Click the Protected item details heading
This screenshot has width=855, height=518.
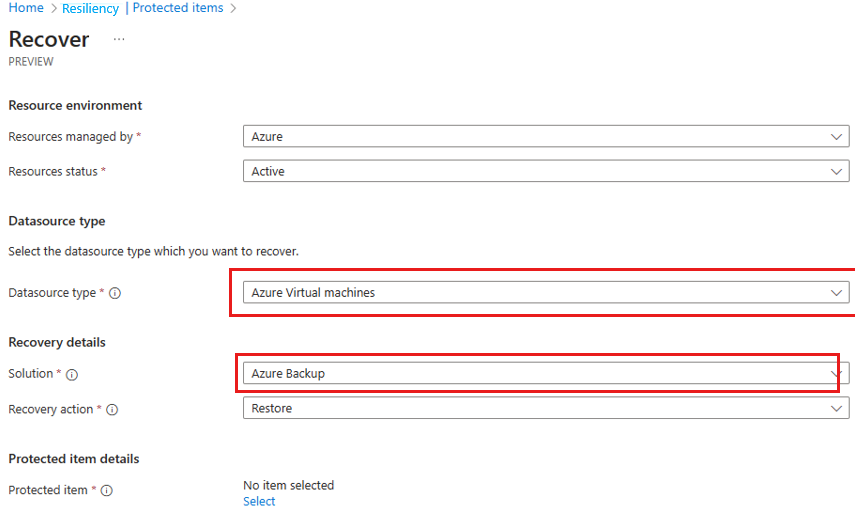74,459
